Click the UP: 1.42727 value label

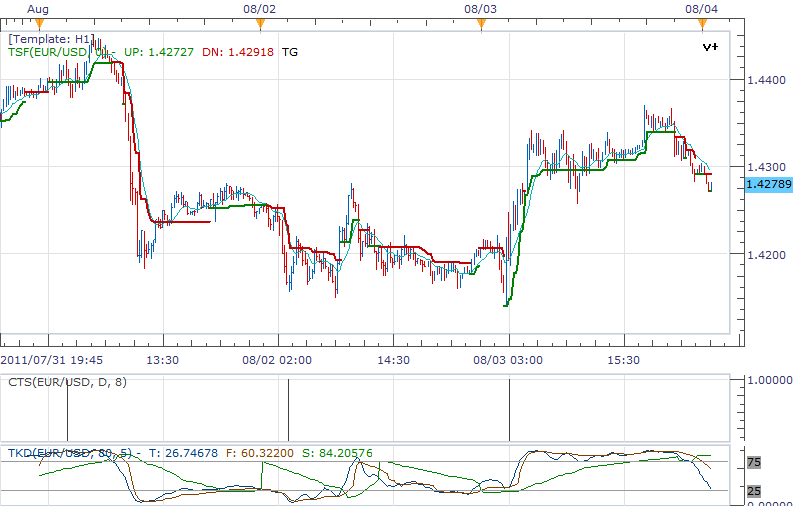(x=159, y=52)
